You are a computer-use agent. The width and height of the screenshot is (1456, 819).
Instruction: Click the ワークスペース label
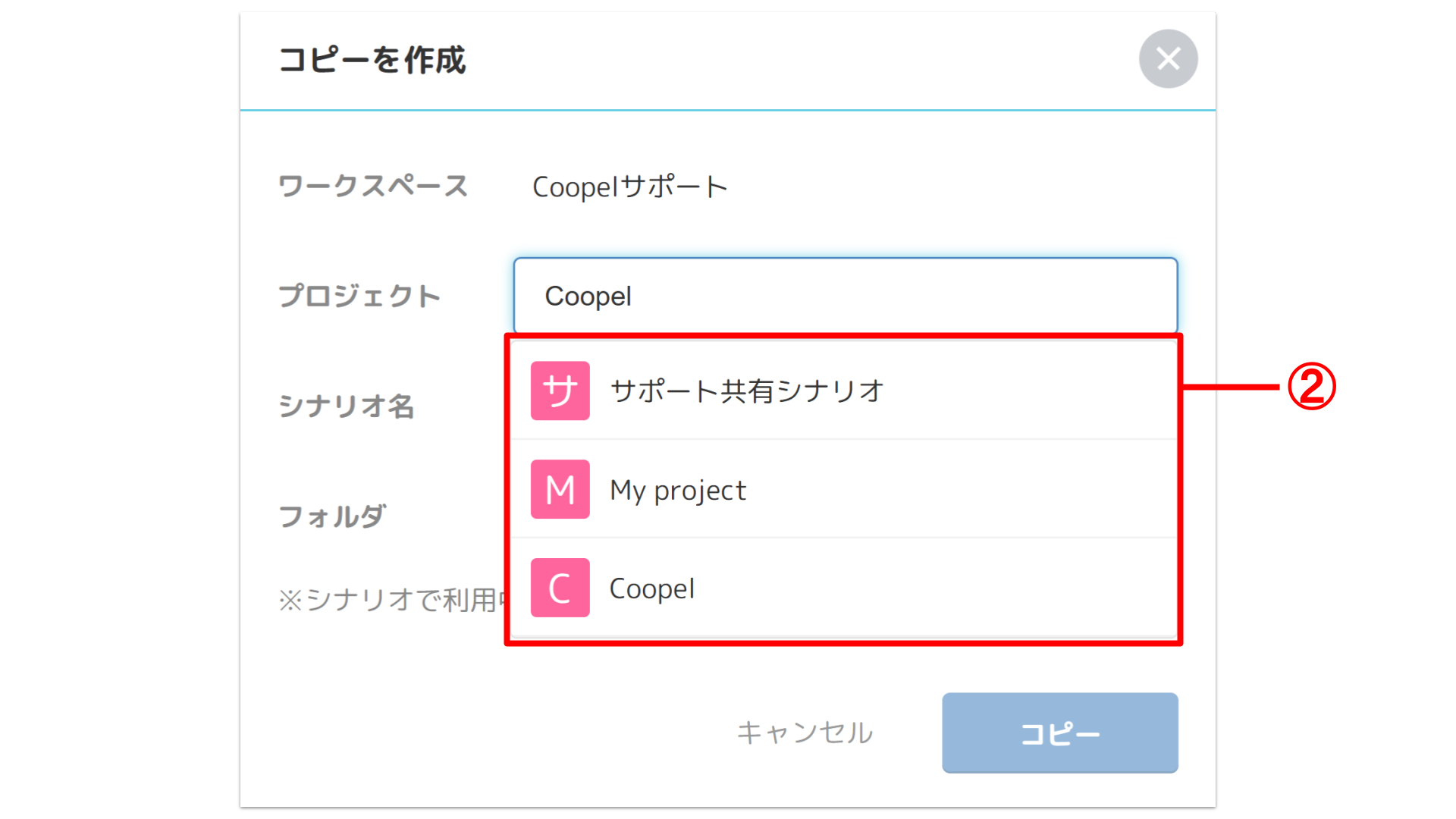coord(373,186)
